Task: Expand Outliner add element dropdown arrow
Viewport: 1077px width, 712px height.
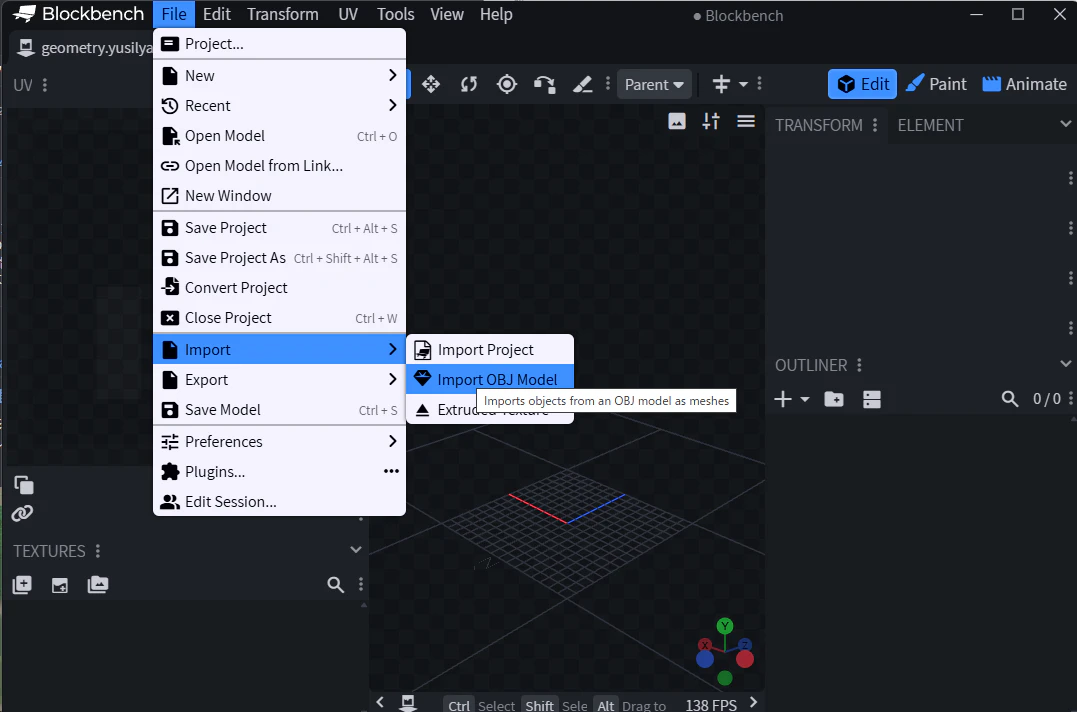Action: (805, 399)
